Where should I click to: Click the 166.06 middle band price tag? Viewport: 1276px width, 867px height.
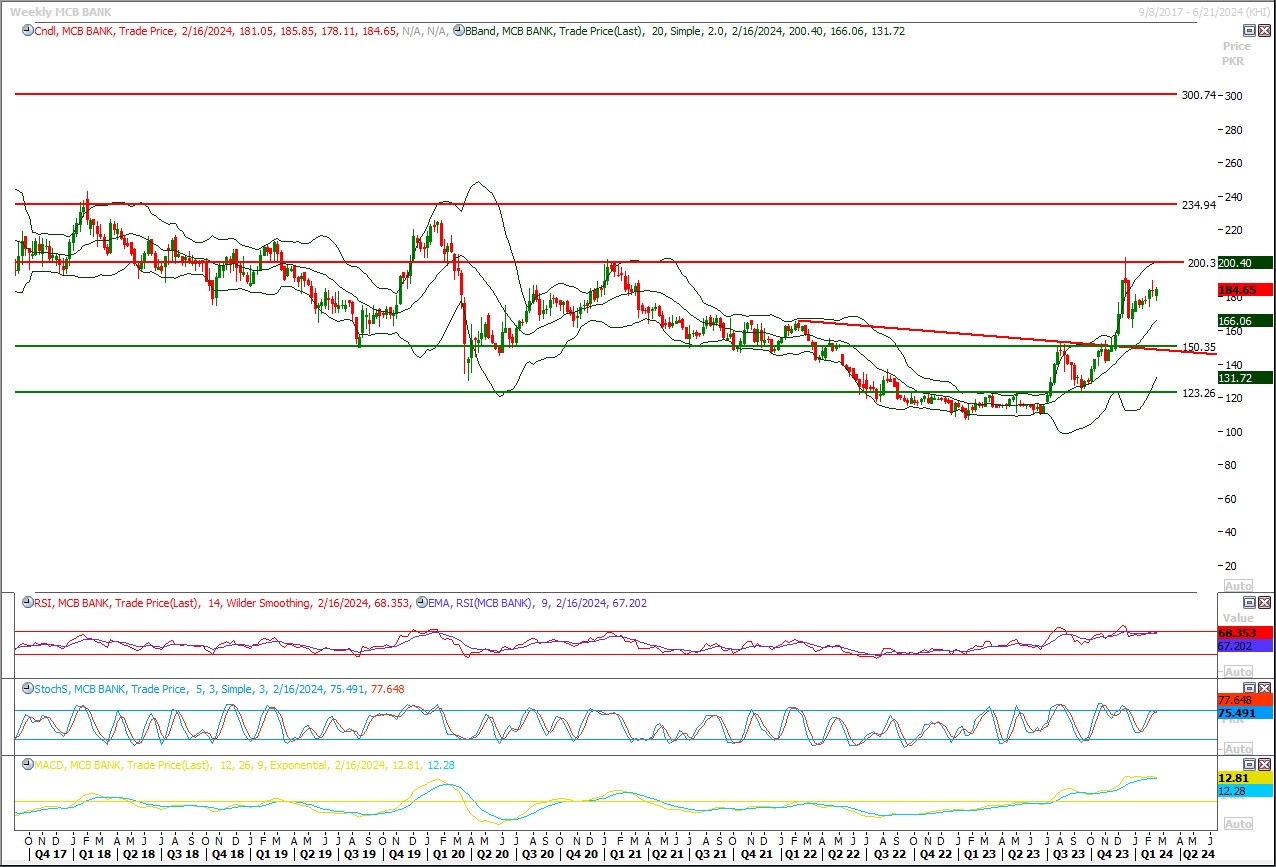(1243, 320)
